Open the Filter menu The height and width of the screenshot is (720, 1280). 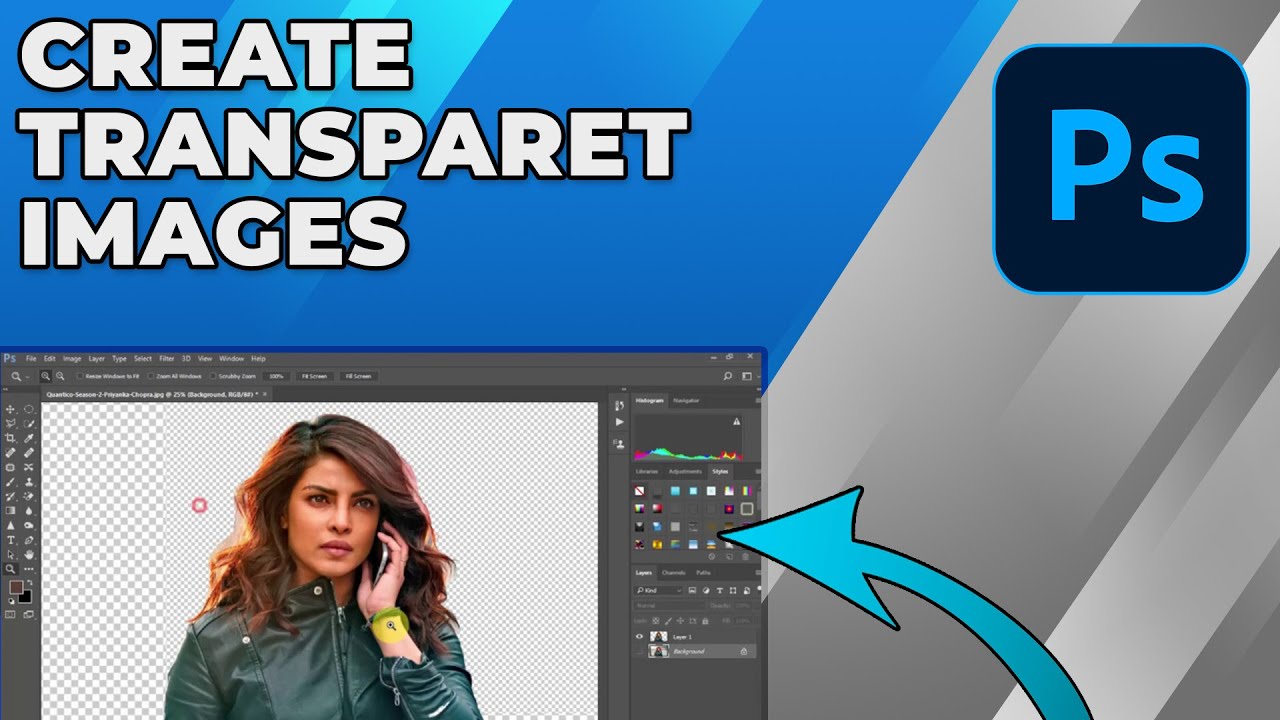pyautogui.click(x=166, y=358)
